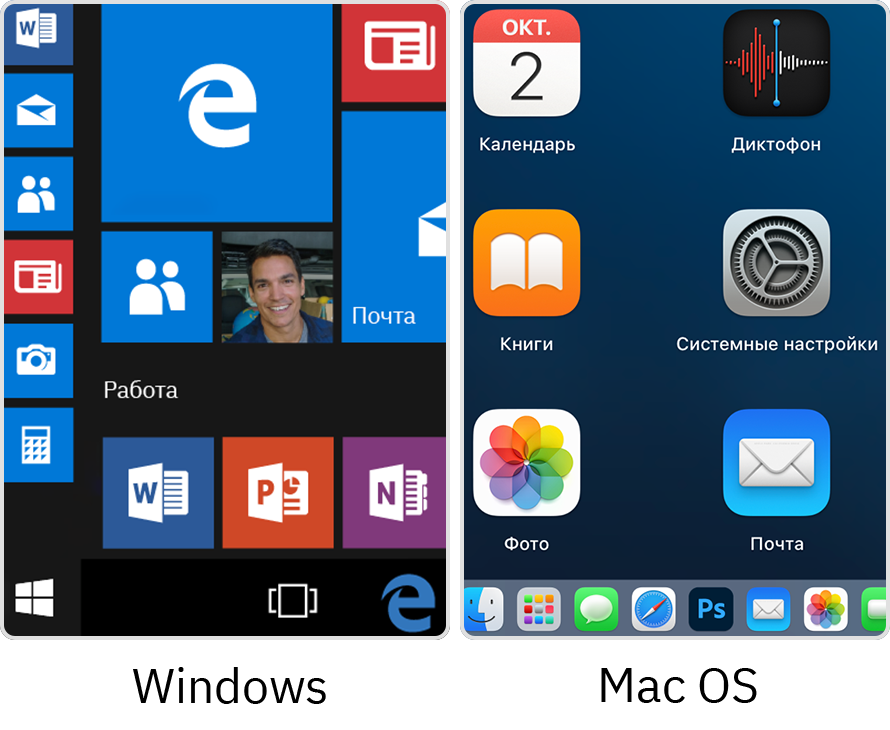Open Camera from the left sidebar
Viewport: 890px width, 730px height.
(x=38, y=360)
